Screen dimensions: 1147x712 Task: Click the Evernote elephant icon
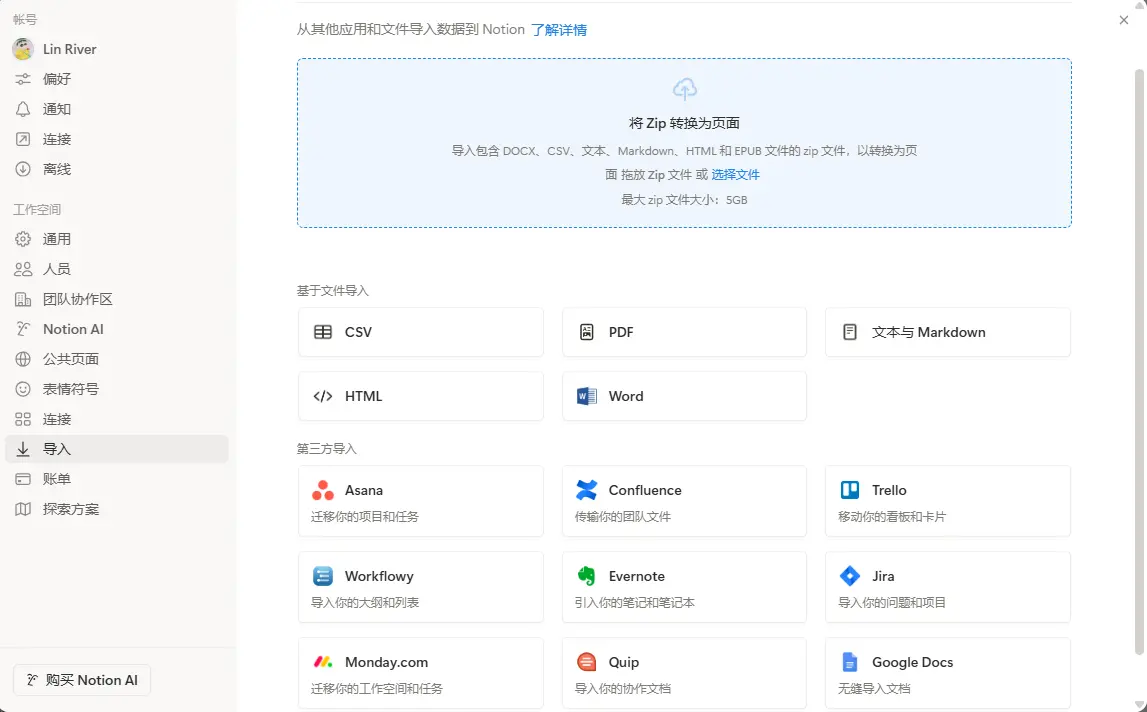tap(587, 577)
